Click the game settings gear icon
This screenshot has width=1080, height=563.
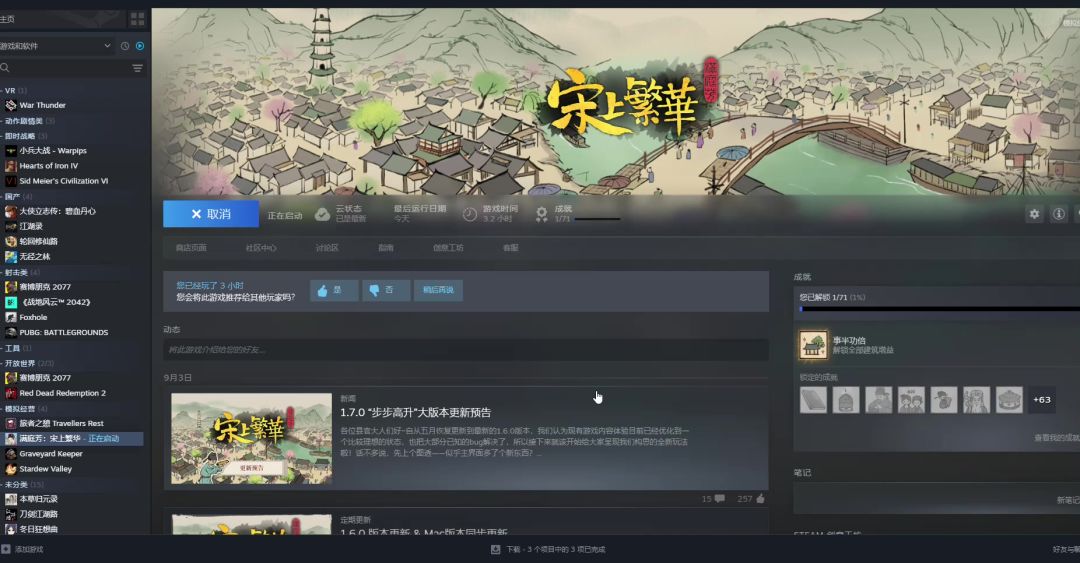click(x=1034, y=214)
